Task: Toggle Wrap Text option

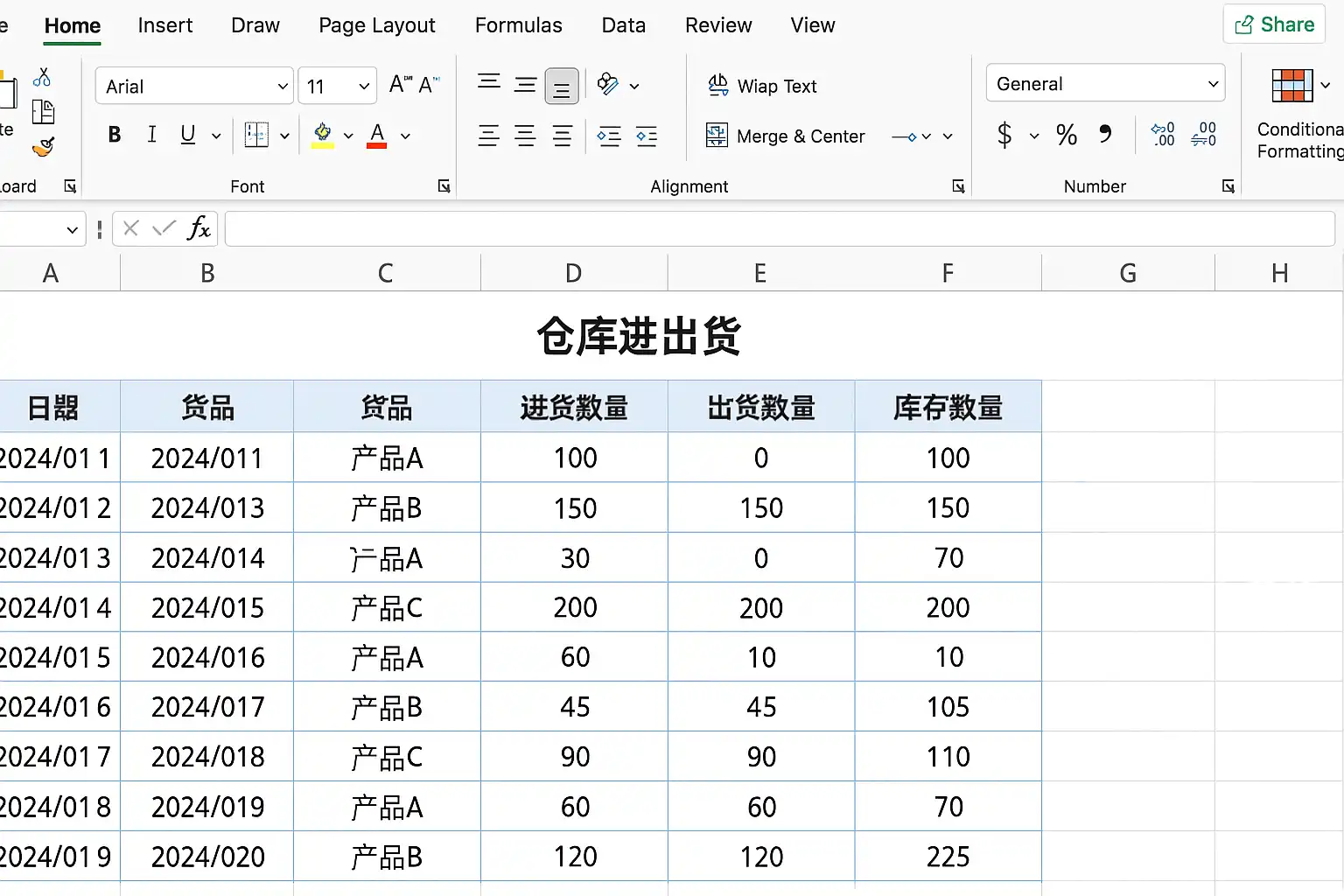Action: click(762, 86)
